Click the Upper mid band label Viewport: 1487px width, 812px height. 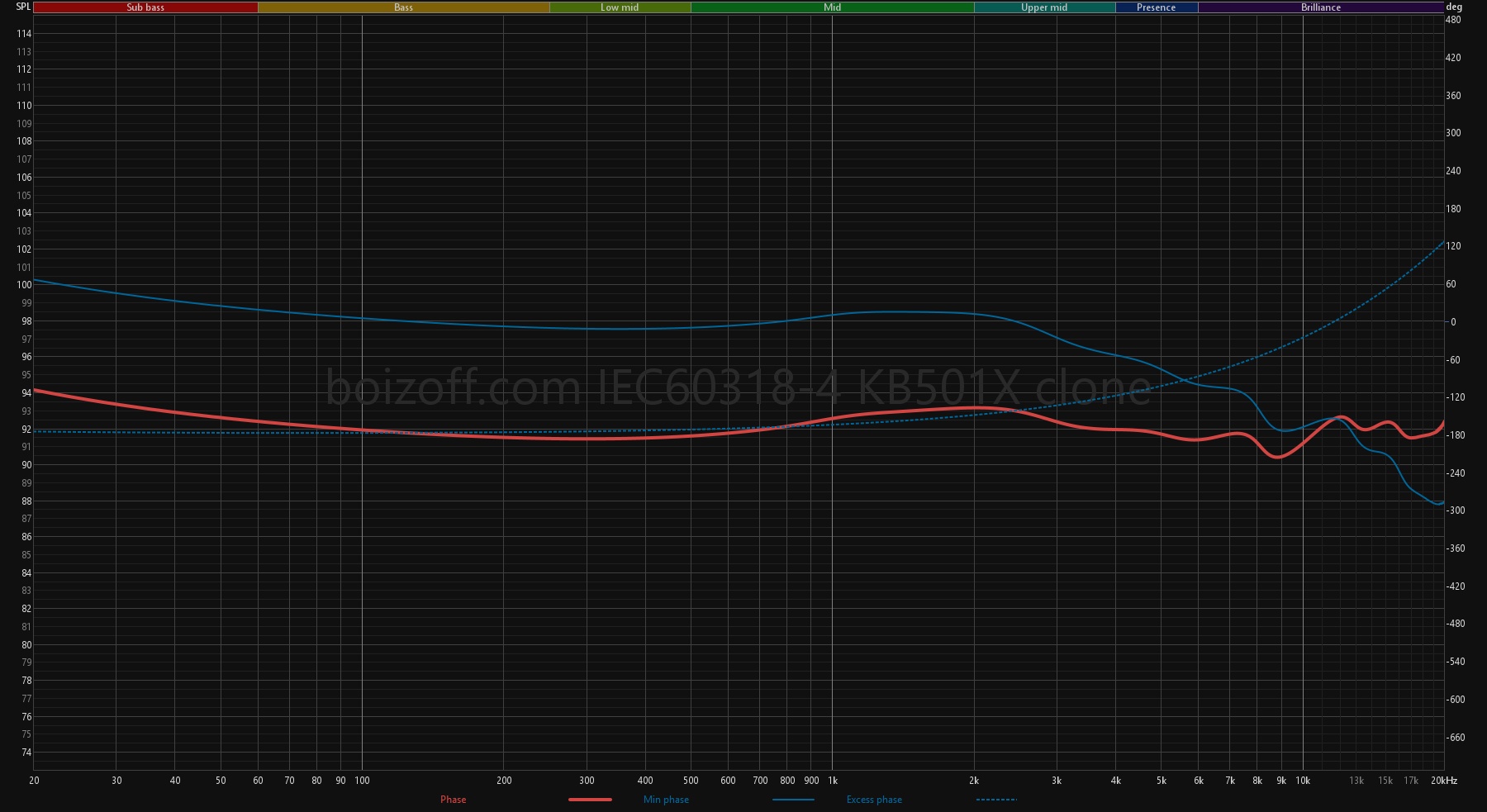[x=1044, y=7]
